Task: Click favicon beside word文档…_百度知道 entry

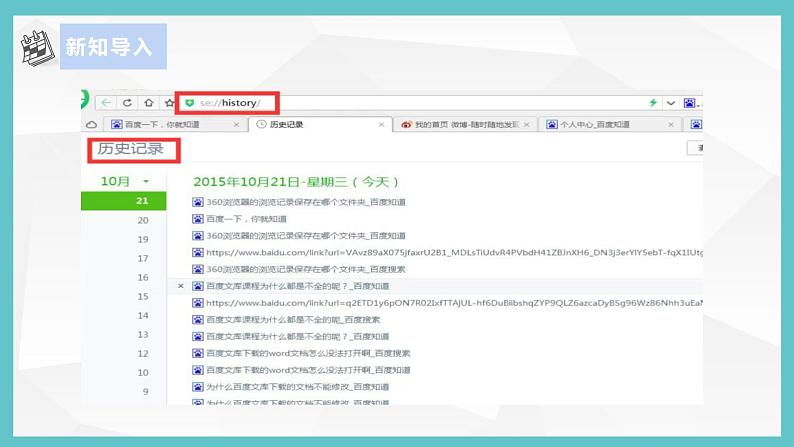Action: coord(197,370)
